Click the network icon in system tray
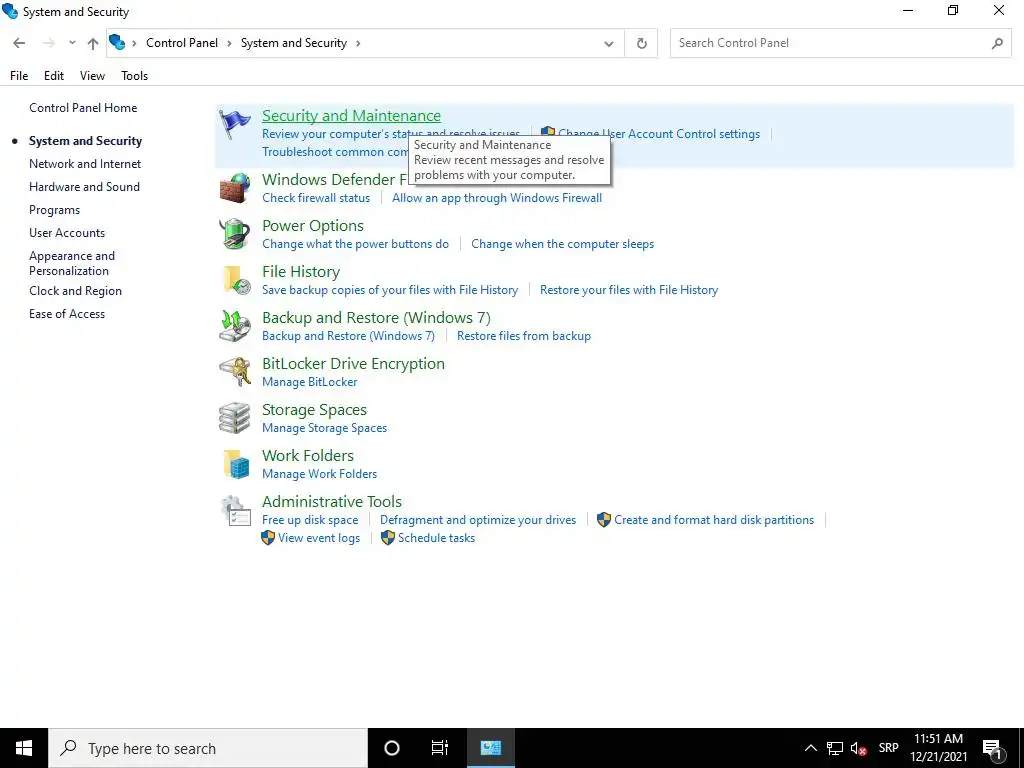 (x=835, y=748)
